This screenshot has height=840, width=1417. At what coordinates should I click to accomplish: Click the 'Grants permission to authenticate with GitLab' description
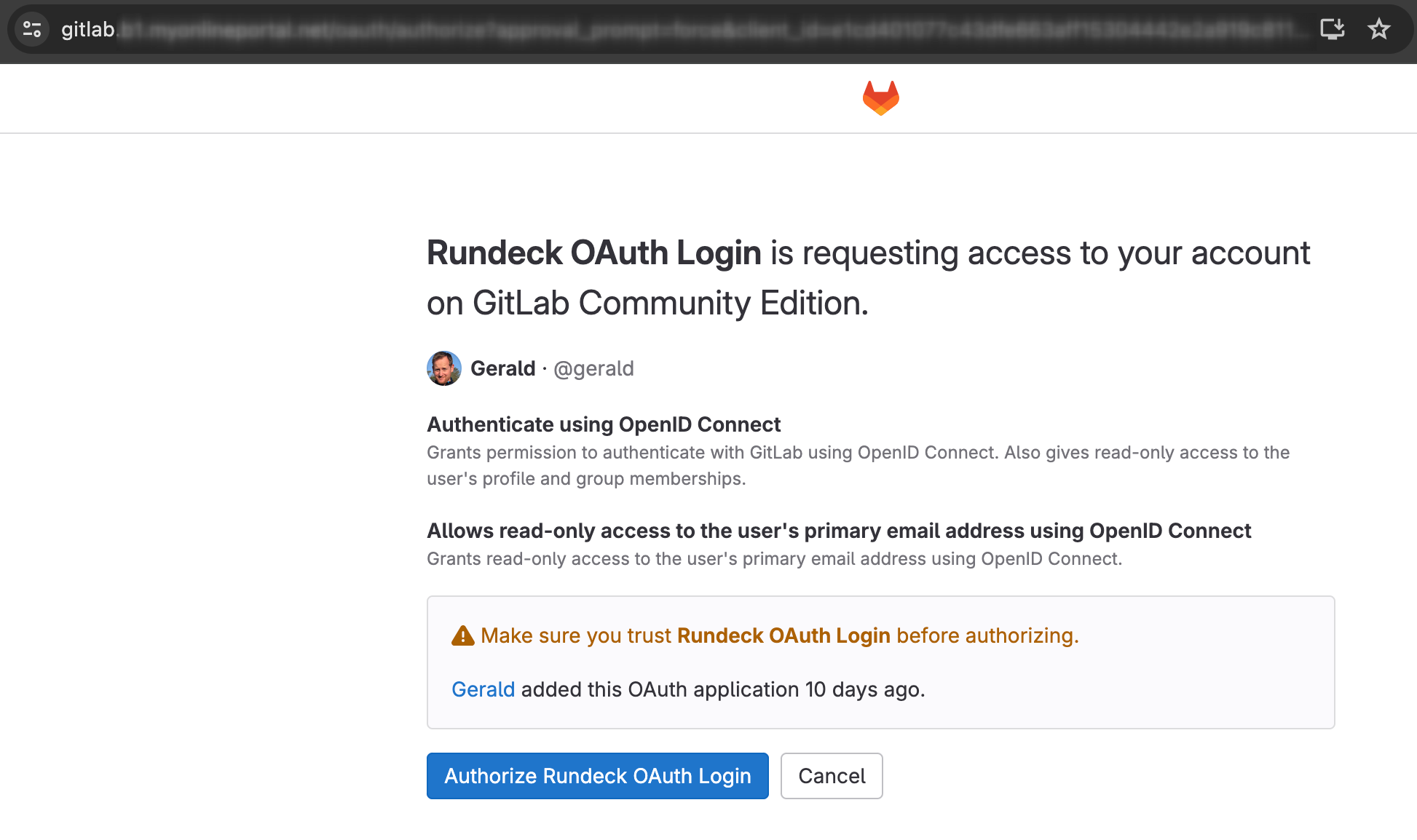858,466
